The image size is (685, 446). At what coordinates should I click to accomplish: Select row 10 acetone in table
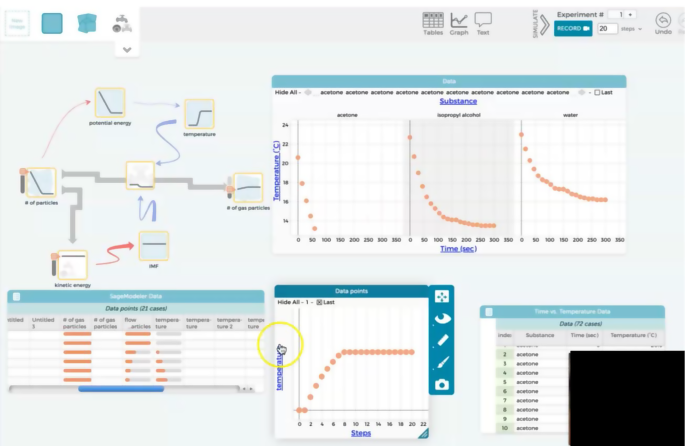533,428
